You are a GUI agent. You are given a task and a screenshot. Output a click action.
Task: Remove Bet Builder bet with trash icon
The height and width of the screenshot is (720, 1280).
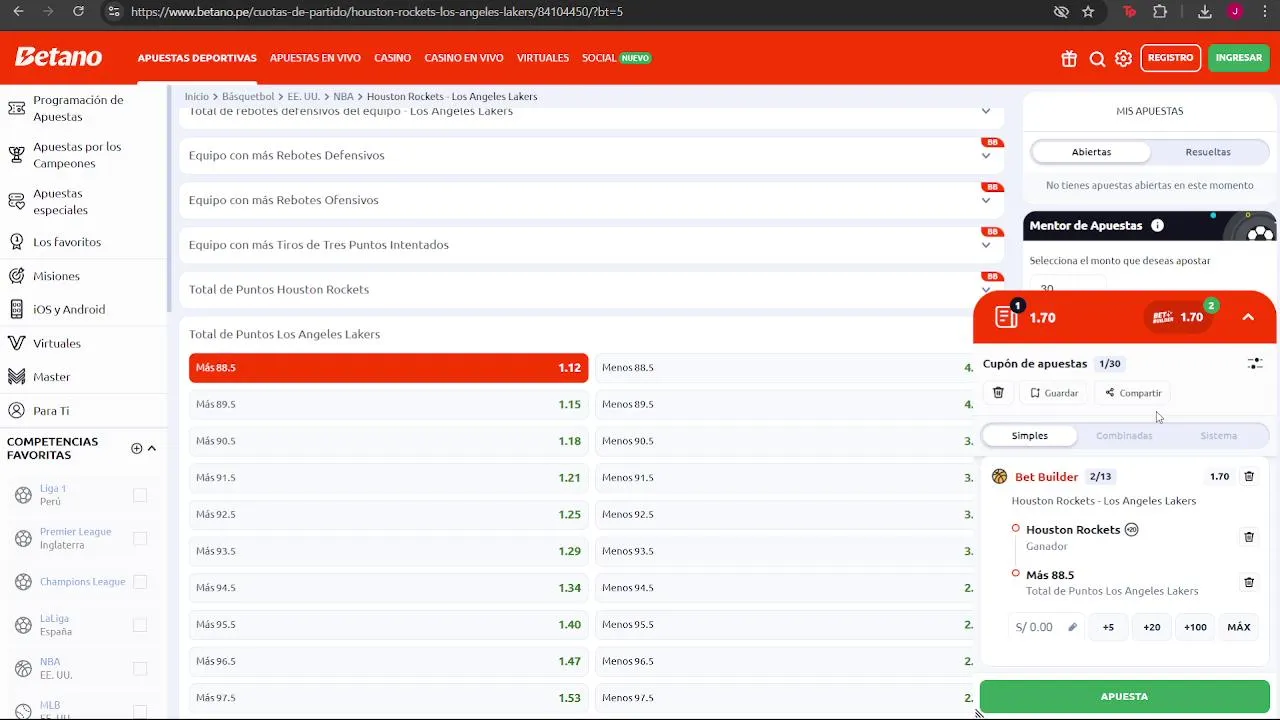(1249, 477)
